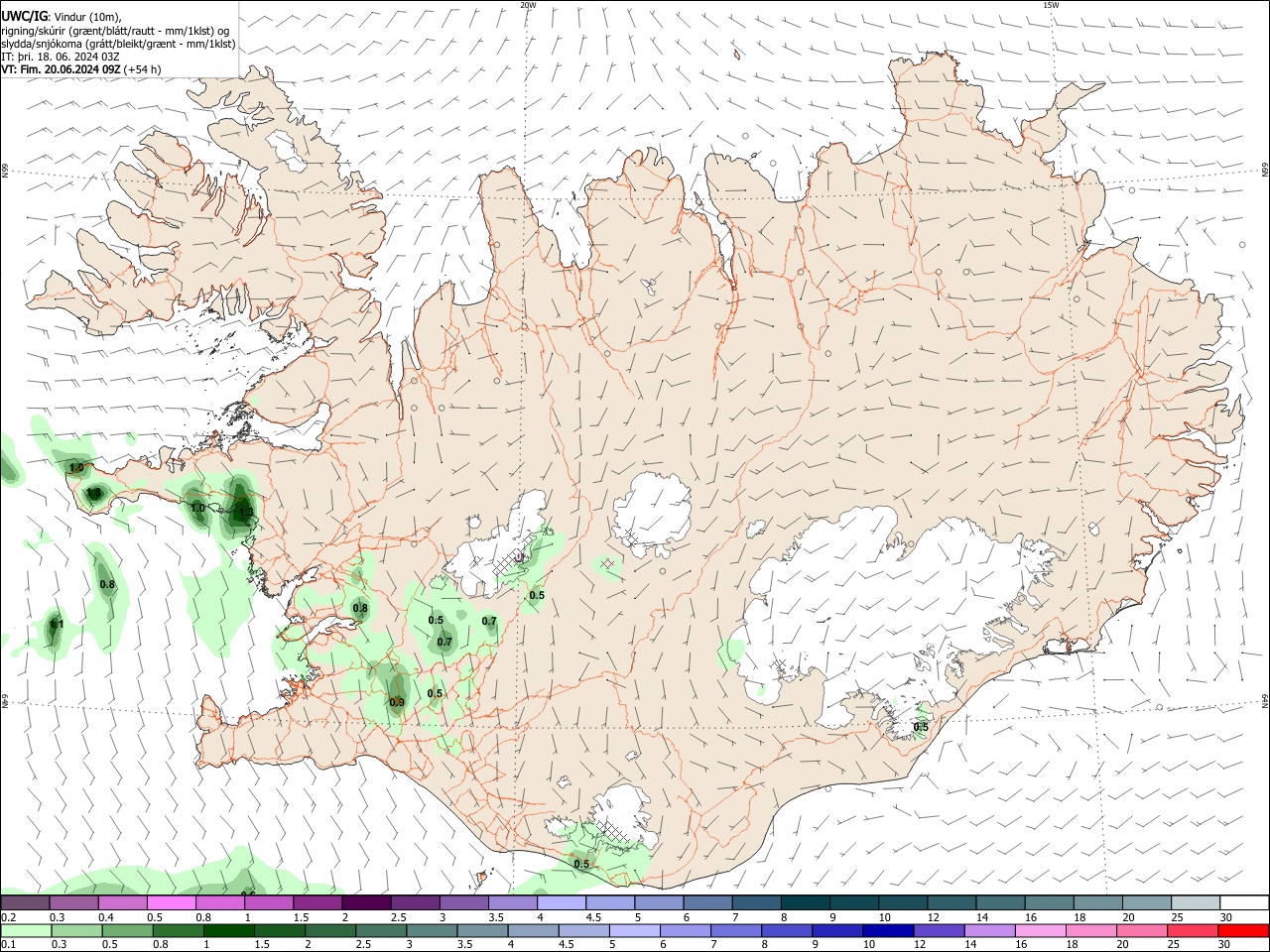Screen dimensions: 1270x952
Task: Click the dark teal 8 snow legend swatch
Action: pyautogui.click(x=806, y=903)
